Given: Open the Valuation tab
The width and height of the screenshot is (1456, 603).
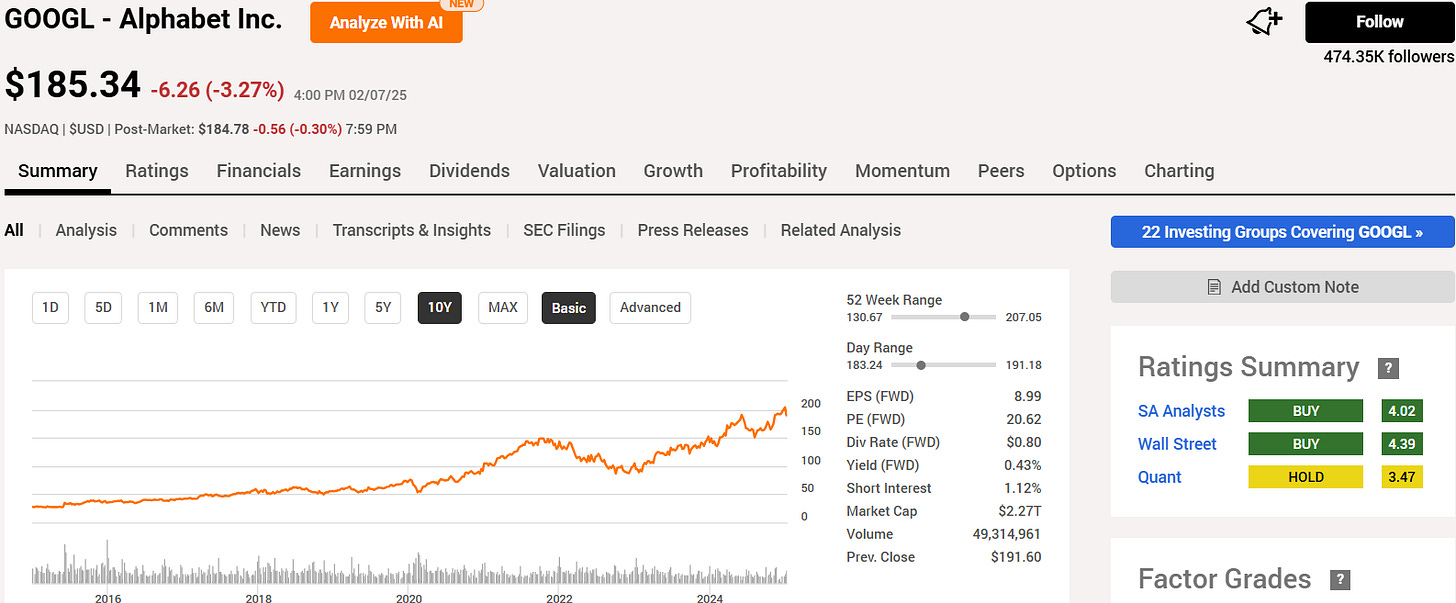Looking at the screenshot, I should click(x=577, y=171).
